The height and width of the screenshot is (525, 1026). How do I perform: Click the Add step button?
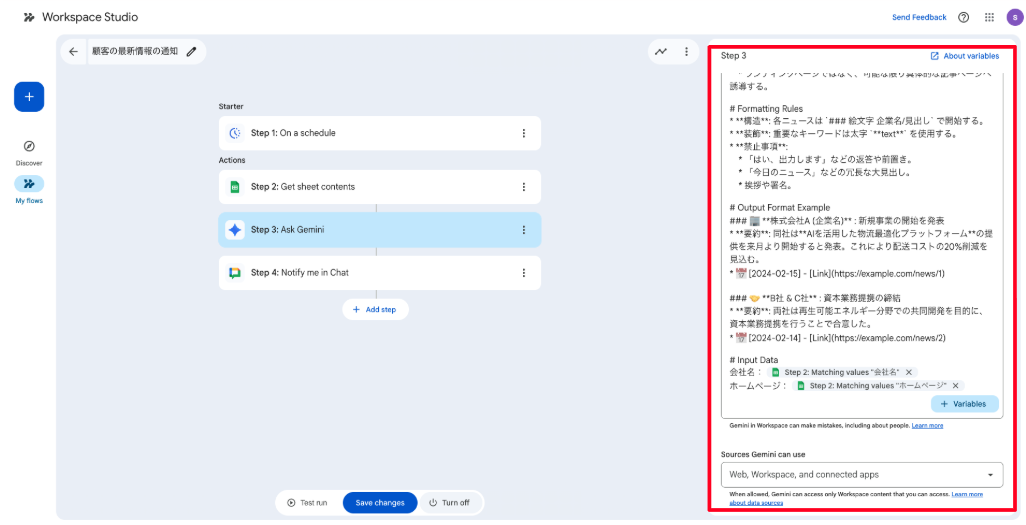(375, 310)
